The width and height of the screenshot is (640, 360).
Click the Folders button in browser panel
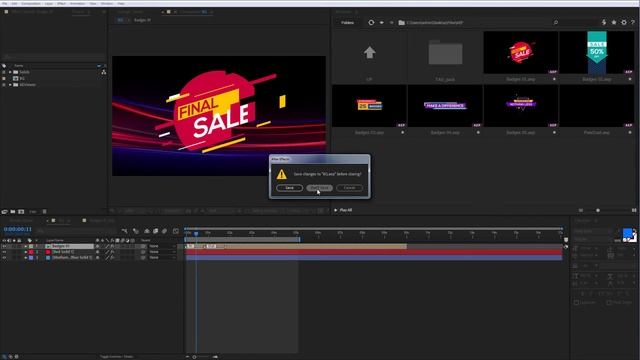point(348,22)
